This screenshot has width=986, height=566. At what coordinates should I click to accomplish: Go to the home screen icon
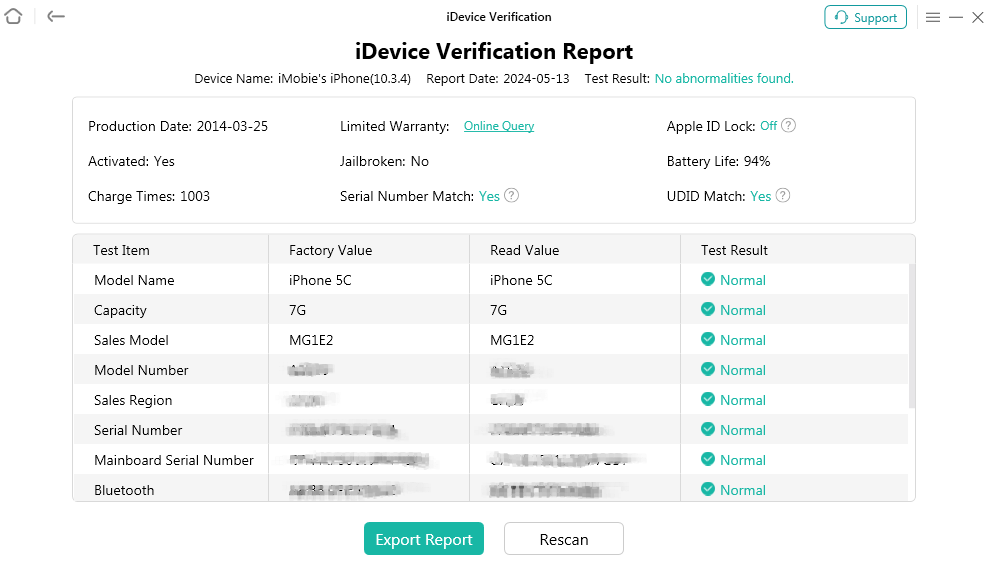pos(13,16)
